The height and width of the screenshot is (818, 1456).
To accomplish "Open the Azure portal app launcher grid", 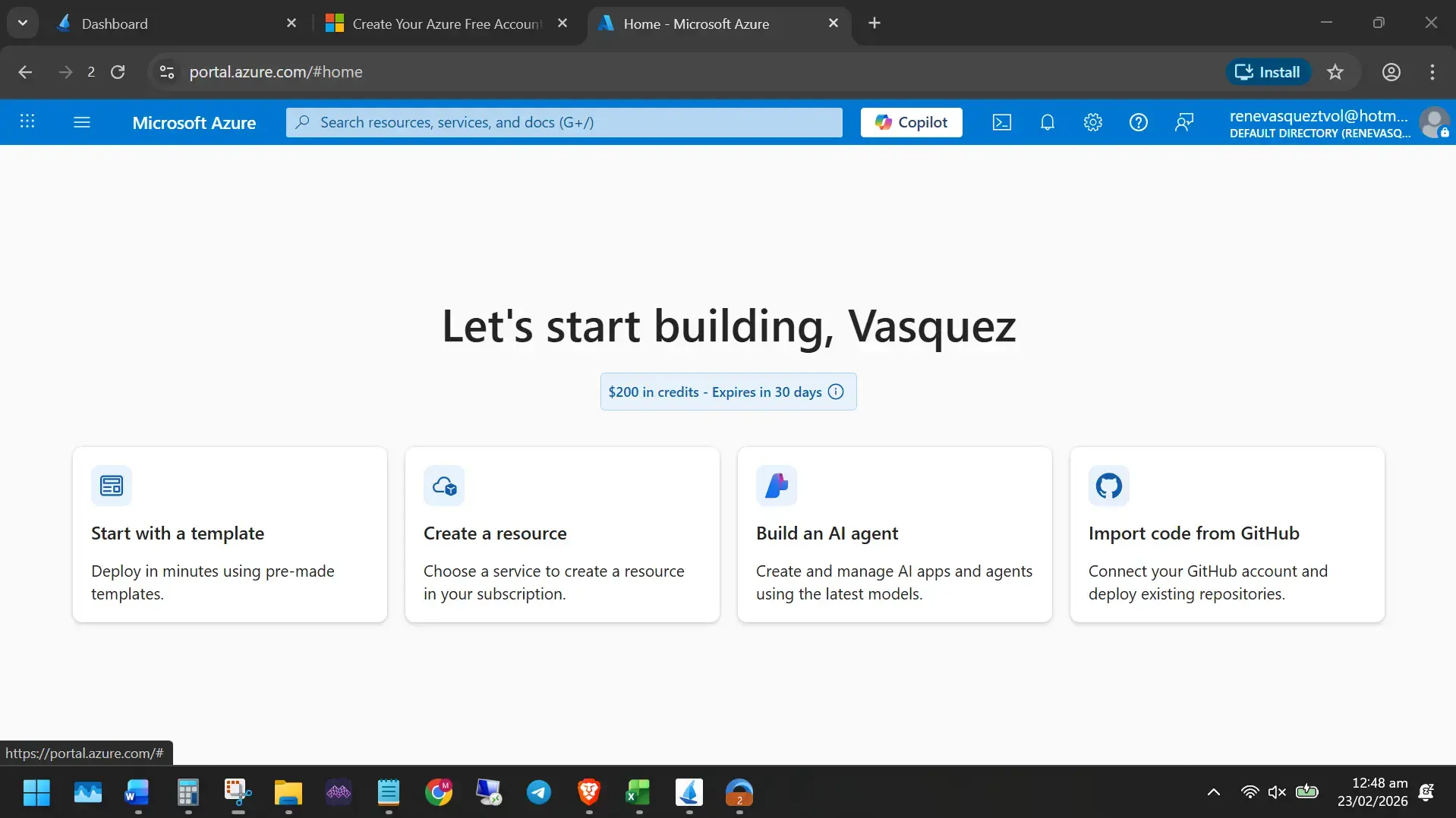I will click(27, 121).
